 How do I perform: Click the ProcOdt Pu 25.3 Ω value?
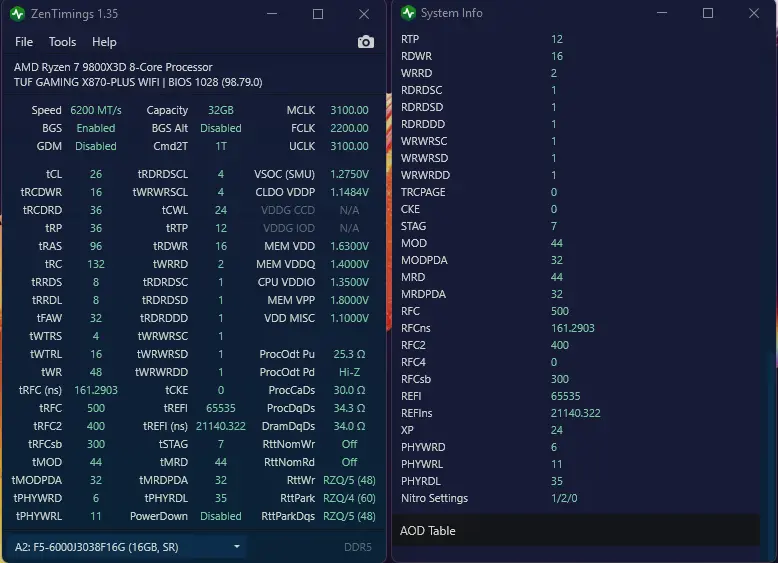pyautogui.click(x=349, y=354)
